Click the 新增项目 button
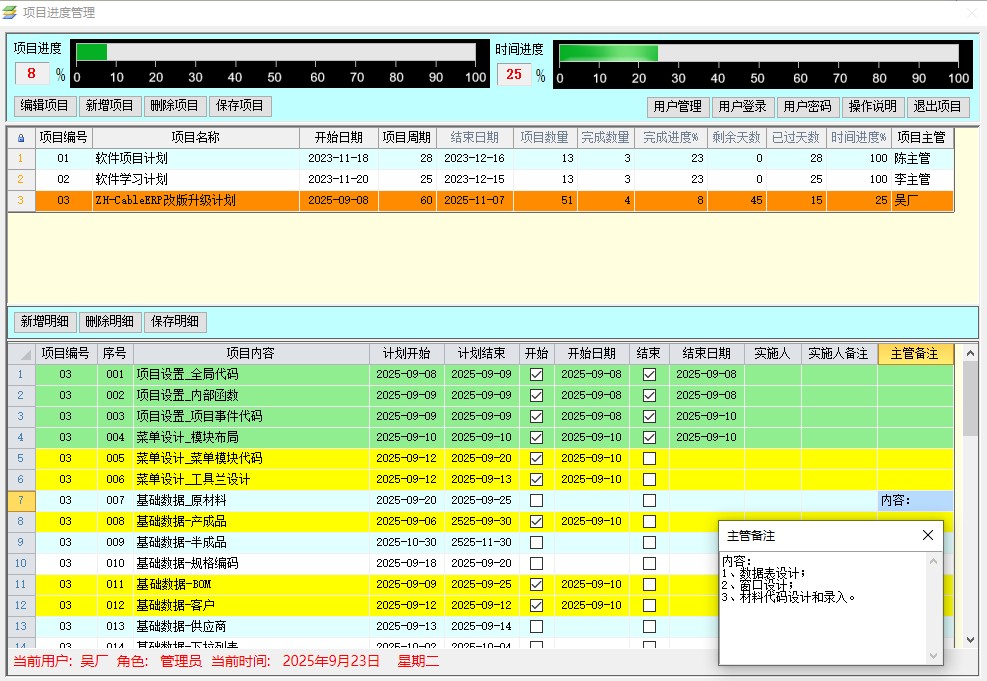Screen dimensions: 987x681 tap(109, 106)
